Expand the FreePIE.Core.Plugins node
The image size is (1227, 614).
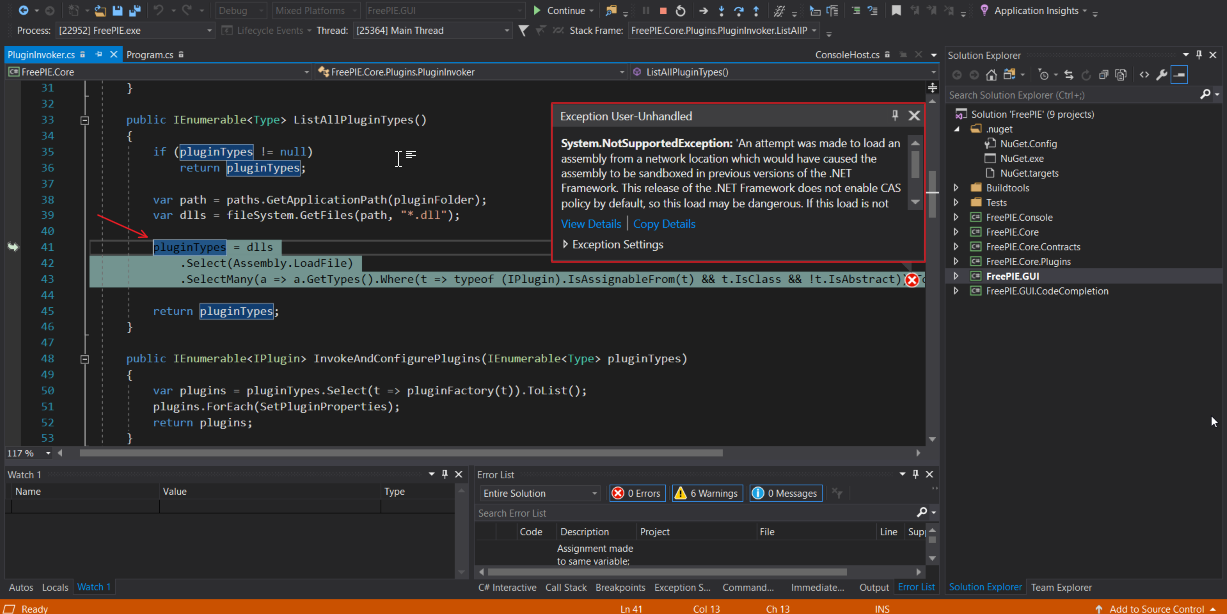coord(956,261)
